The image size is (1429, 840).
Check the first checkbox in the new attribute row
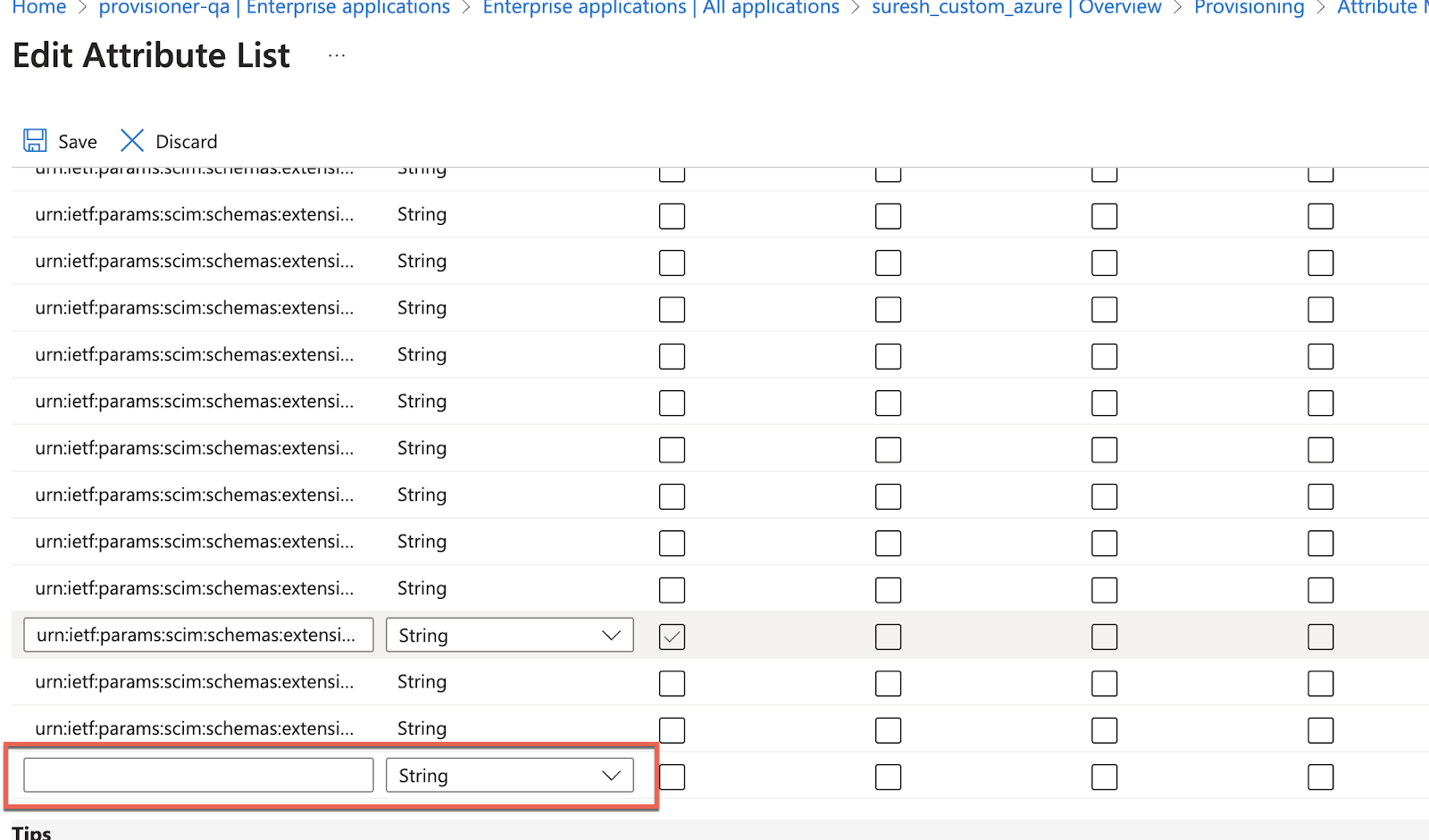tap(672, 777)
